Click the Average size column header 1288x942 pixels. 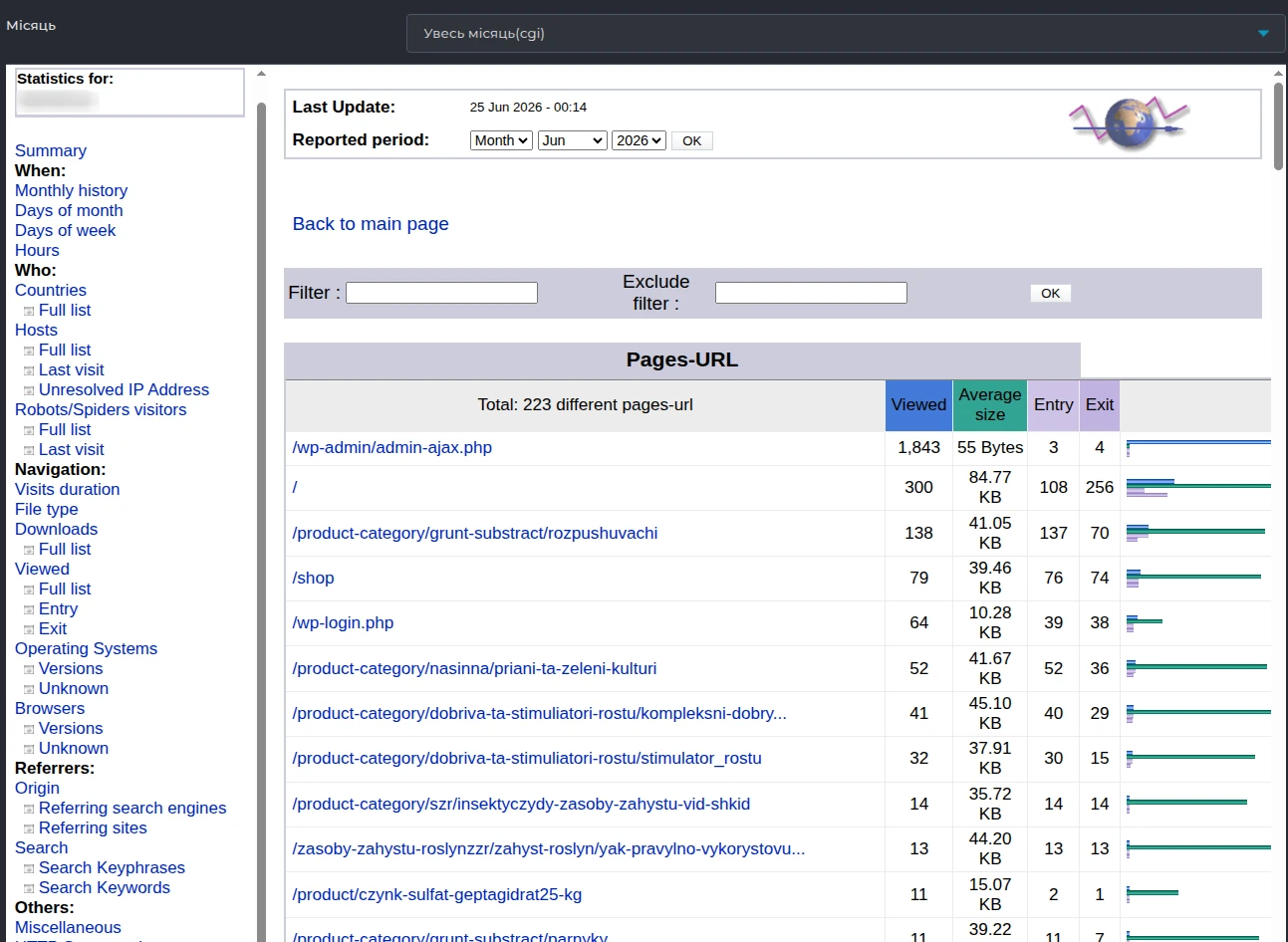point(990,405)
